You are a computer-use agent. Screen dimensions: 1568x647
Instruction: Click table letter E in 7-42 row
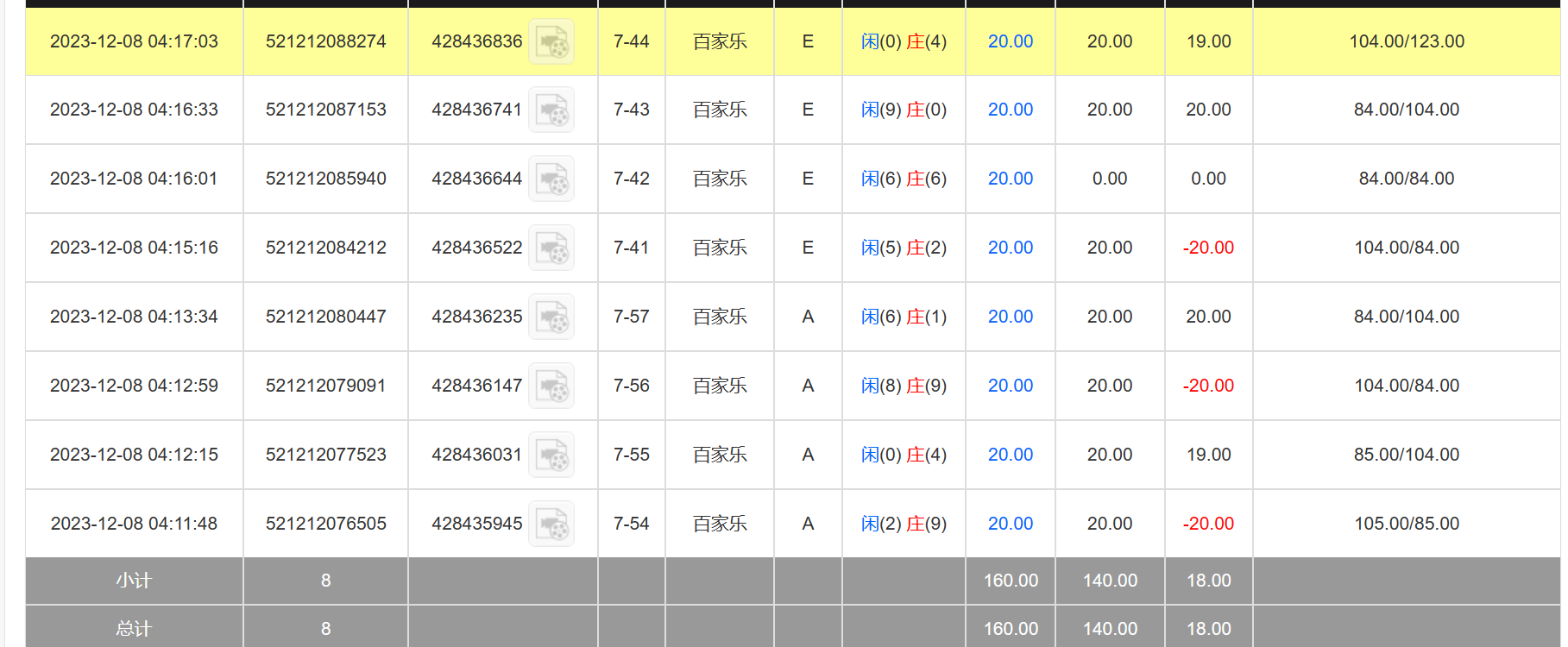pos(808,179)
